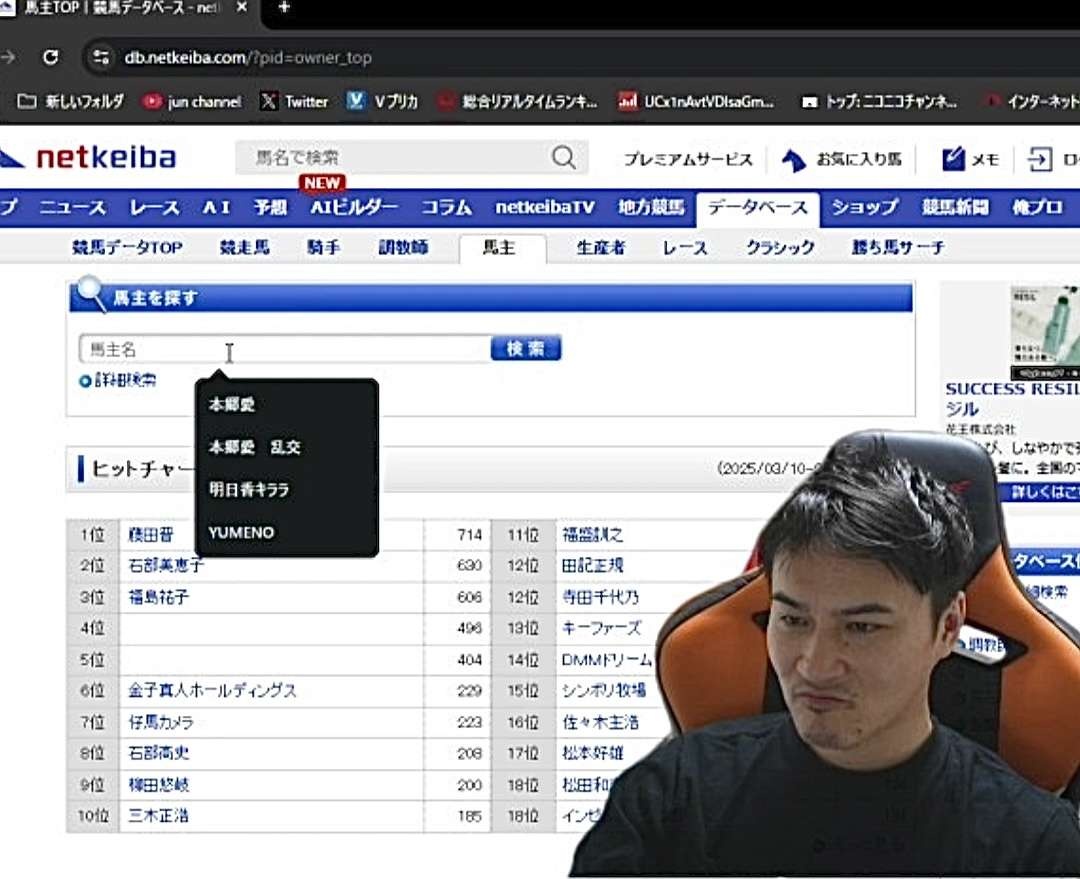Go to the ニュース navigation menu item
This screenshot has height=879, width=1080.
pos(72,207)
